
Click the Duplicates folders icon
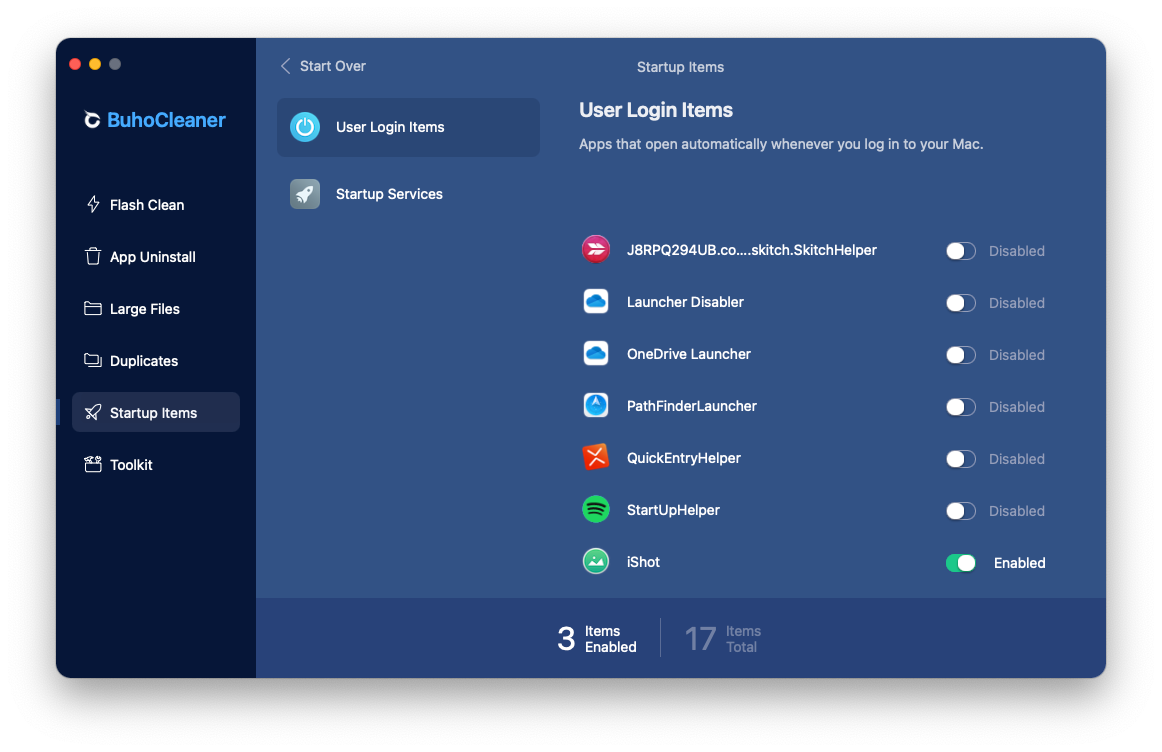93,360
